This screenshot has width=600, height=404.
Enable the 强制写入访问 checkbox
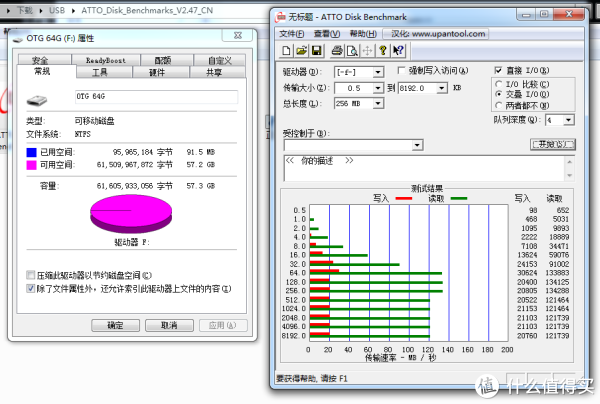coord(401,70)
